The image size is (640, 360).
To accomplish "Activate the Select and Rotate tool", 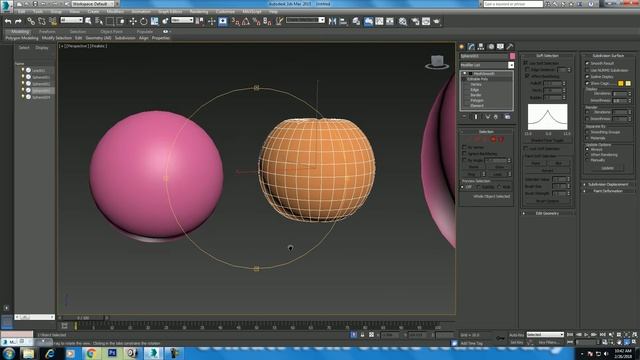I will click(144, 21).
